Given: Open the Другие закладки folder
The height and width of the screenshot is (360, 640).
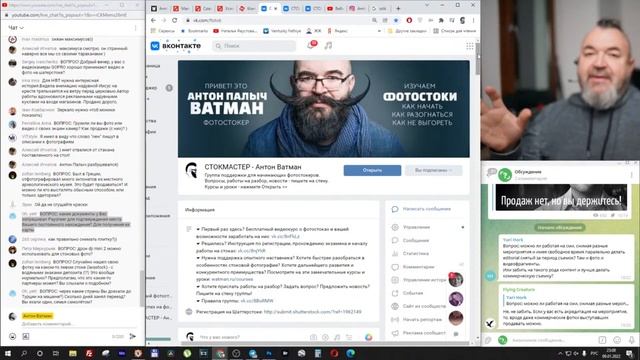Looking at the screenshot, I should point(406,31).
